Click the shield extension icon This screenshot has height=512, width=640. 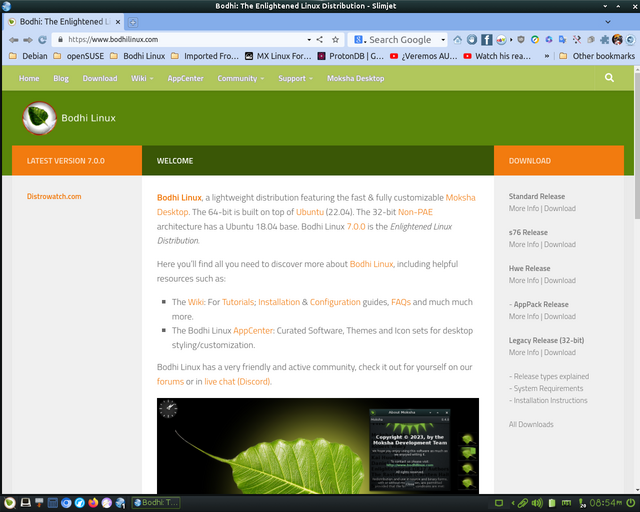click(521, 40)
